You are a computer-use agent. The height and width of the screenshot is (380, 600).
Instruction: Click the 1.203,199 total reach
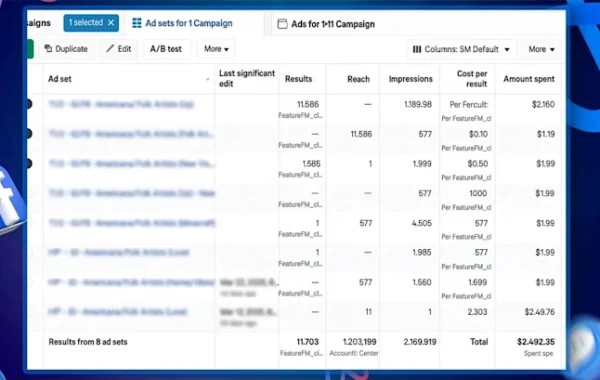coord(360,342)
